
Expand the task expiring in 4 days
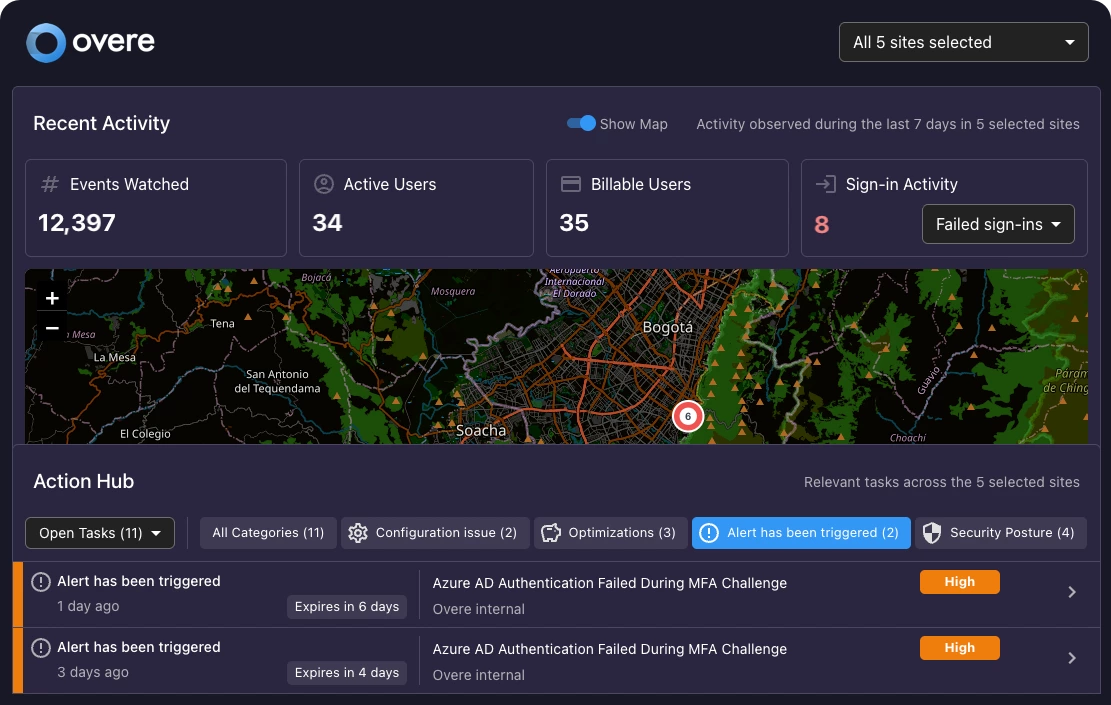click(x=1071, y=658)
